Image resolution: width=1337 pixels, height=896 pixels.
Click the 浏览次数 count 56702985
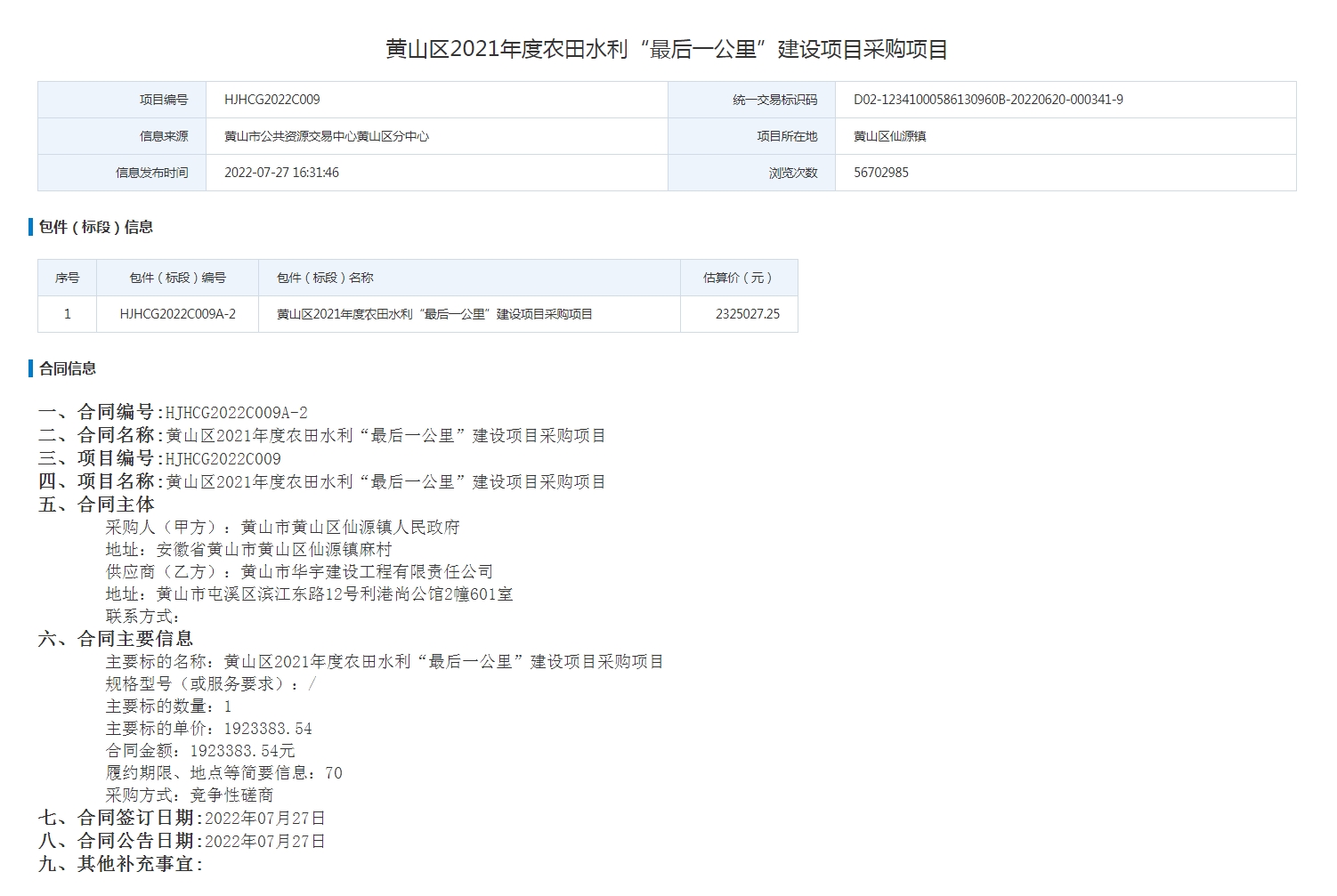[x=880, y=173]
